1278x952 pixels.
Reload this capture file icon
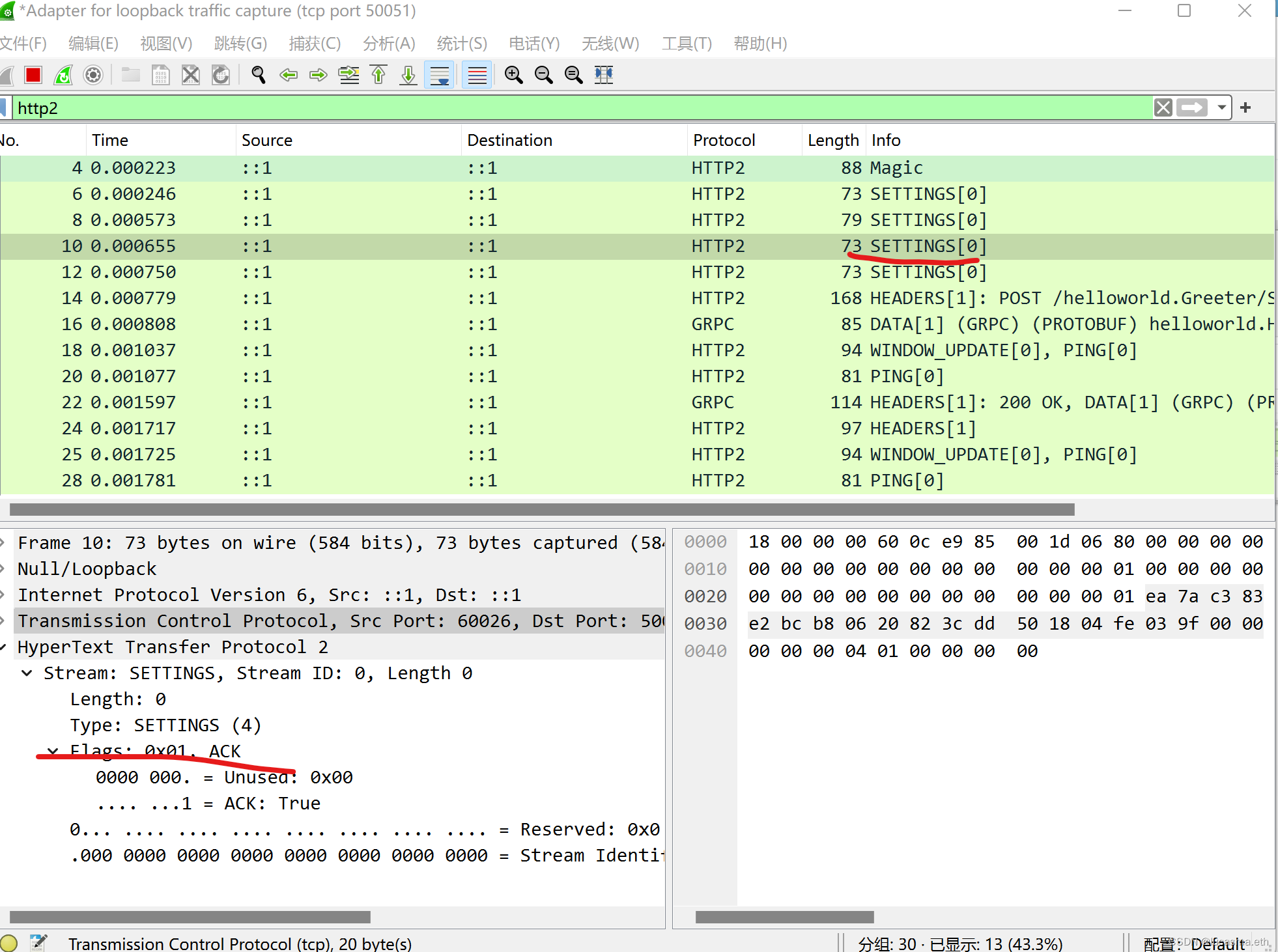[x=221, y=75]
